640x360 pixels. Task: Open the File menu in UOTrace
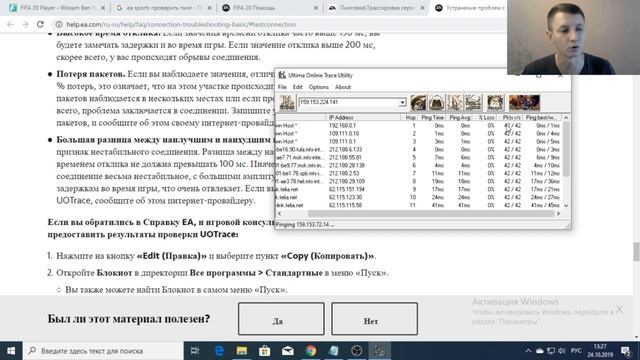click(282, 87)
